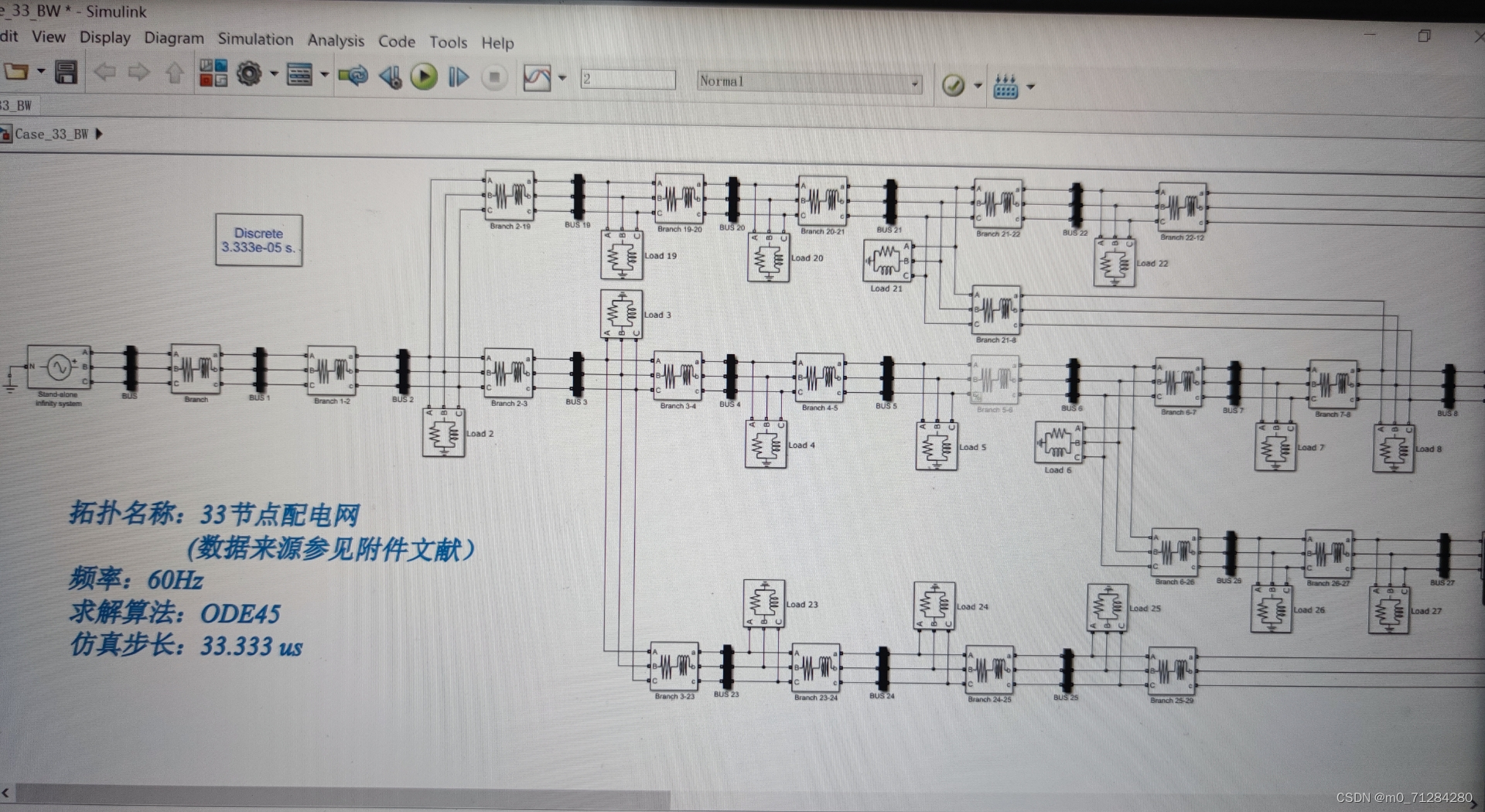This screenshot has width=1485, height=812.
Task: Expand the Open file dropdown arrow
Action: coord(40,72)
